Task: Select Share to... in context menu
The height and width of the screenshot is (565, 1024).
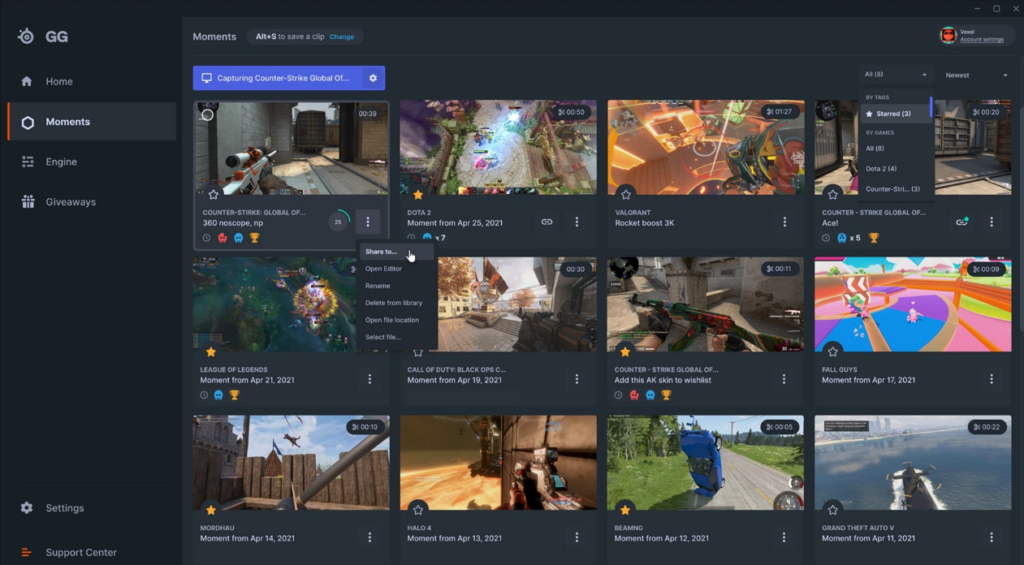Action: click(x=381, y=252)
